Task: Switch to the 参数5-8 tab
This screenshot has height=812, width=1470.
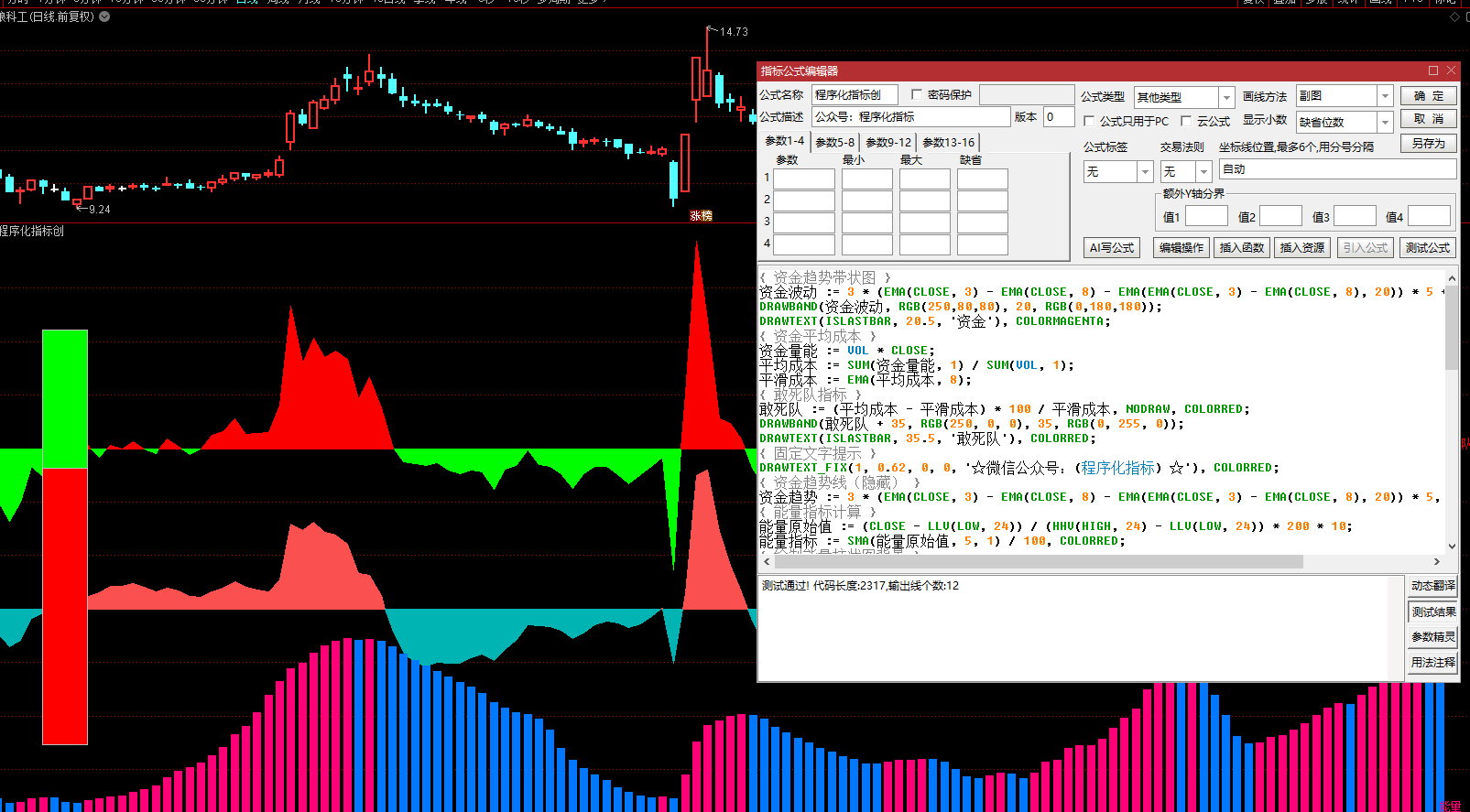Action: [834, 142]
